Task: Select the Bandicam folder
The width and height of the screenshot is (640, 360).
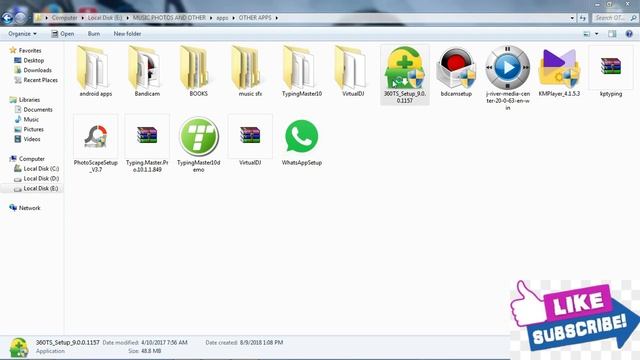Action: pyautogui.click(x=147, y=71)
